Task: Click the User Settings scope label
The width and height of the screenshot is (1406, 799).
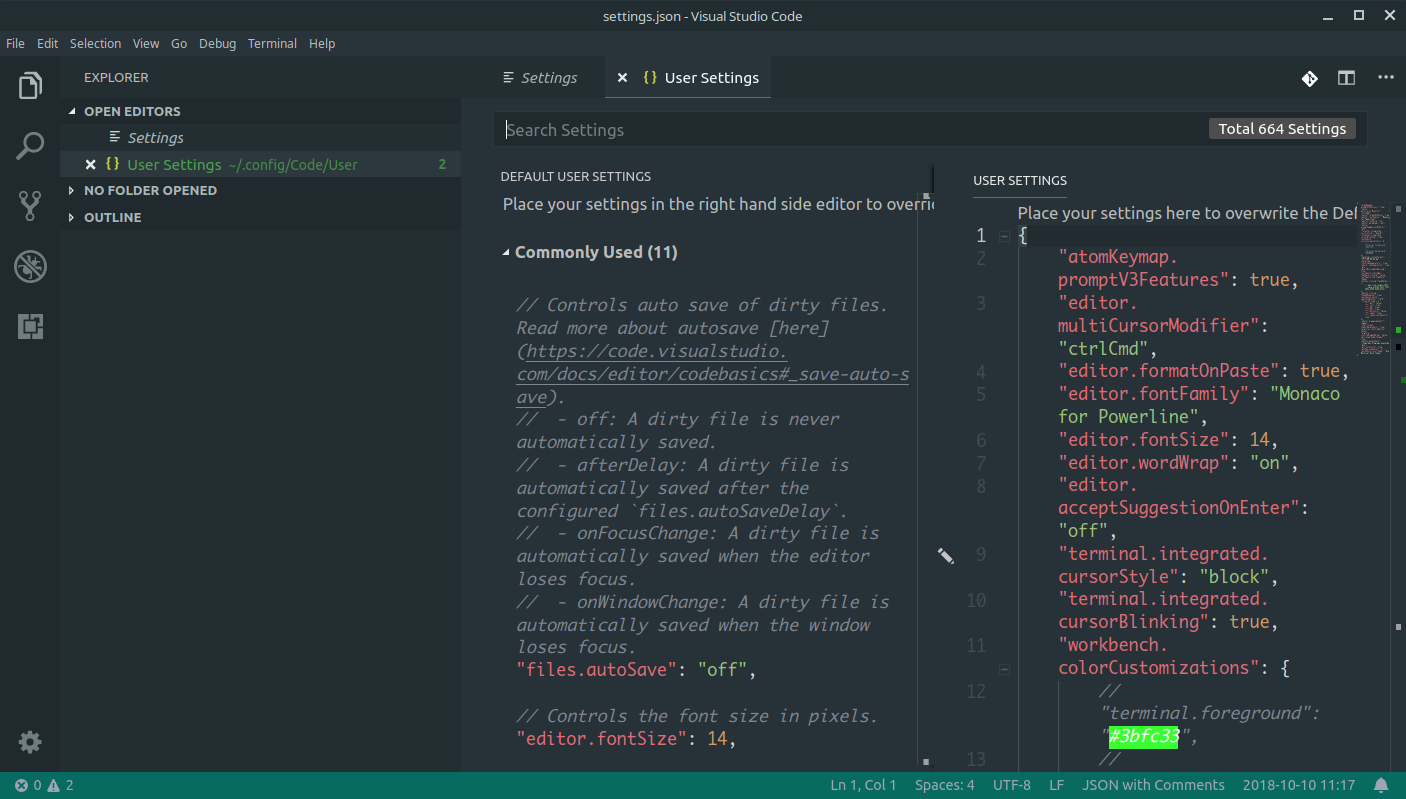Action: pos(1019,181)
